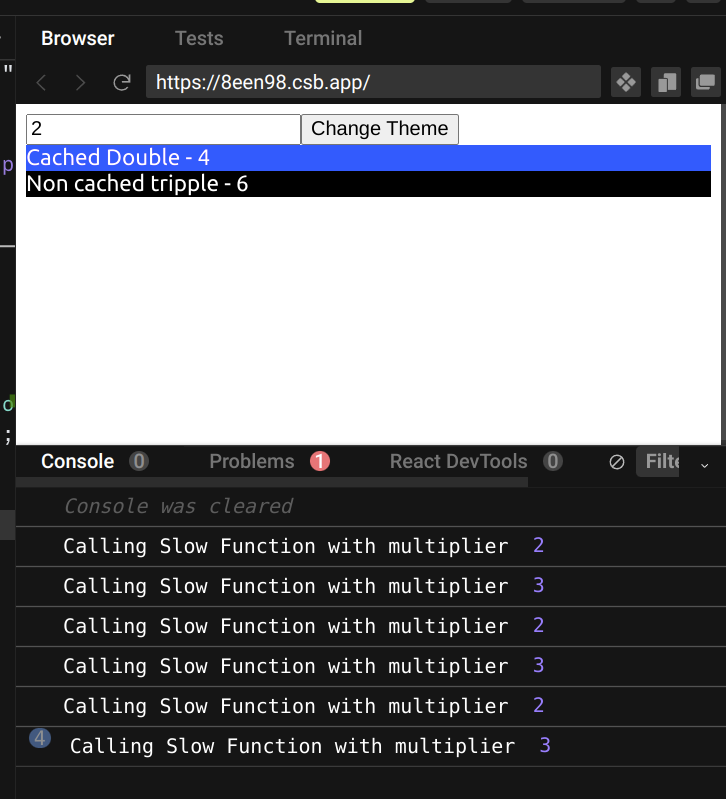Go forward in the preview browser
The image size is (726, 799).
(x=80, y=82)
